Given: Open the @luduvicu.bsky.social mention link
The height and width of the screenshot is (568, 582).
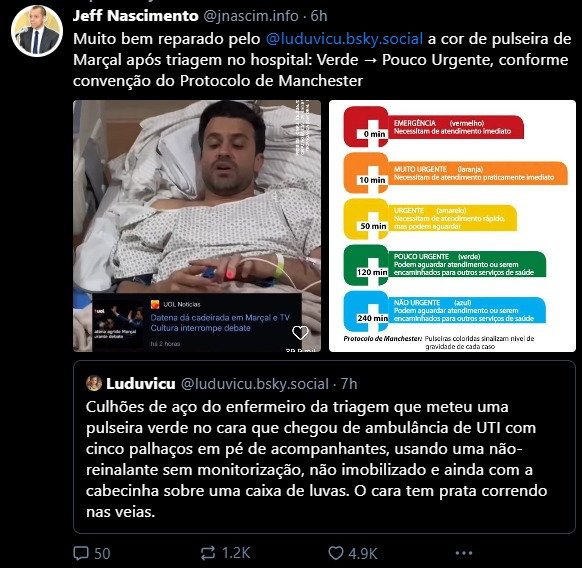Looking at the screenshot, I should pos(344,39).
